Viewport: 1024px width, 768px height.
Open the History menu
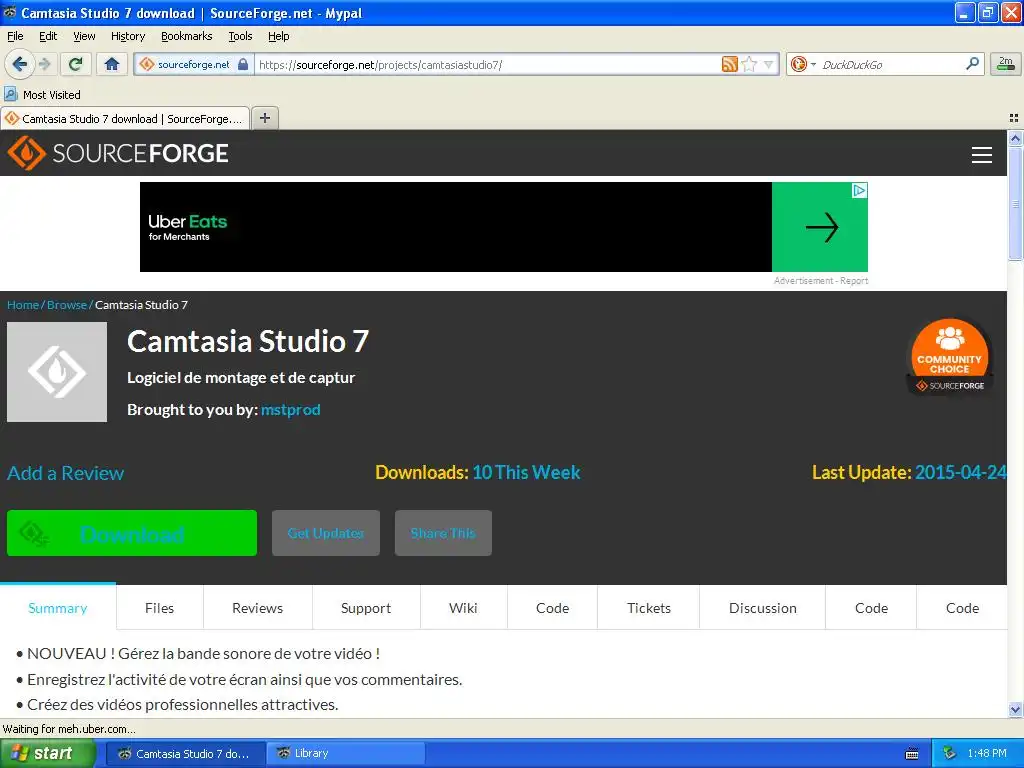(x=127, y=36)
